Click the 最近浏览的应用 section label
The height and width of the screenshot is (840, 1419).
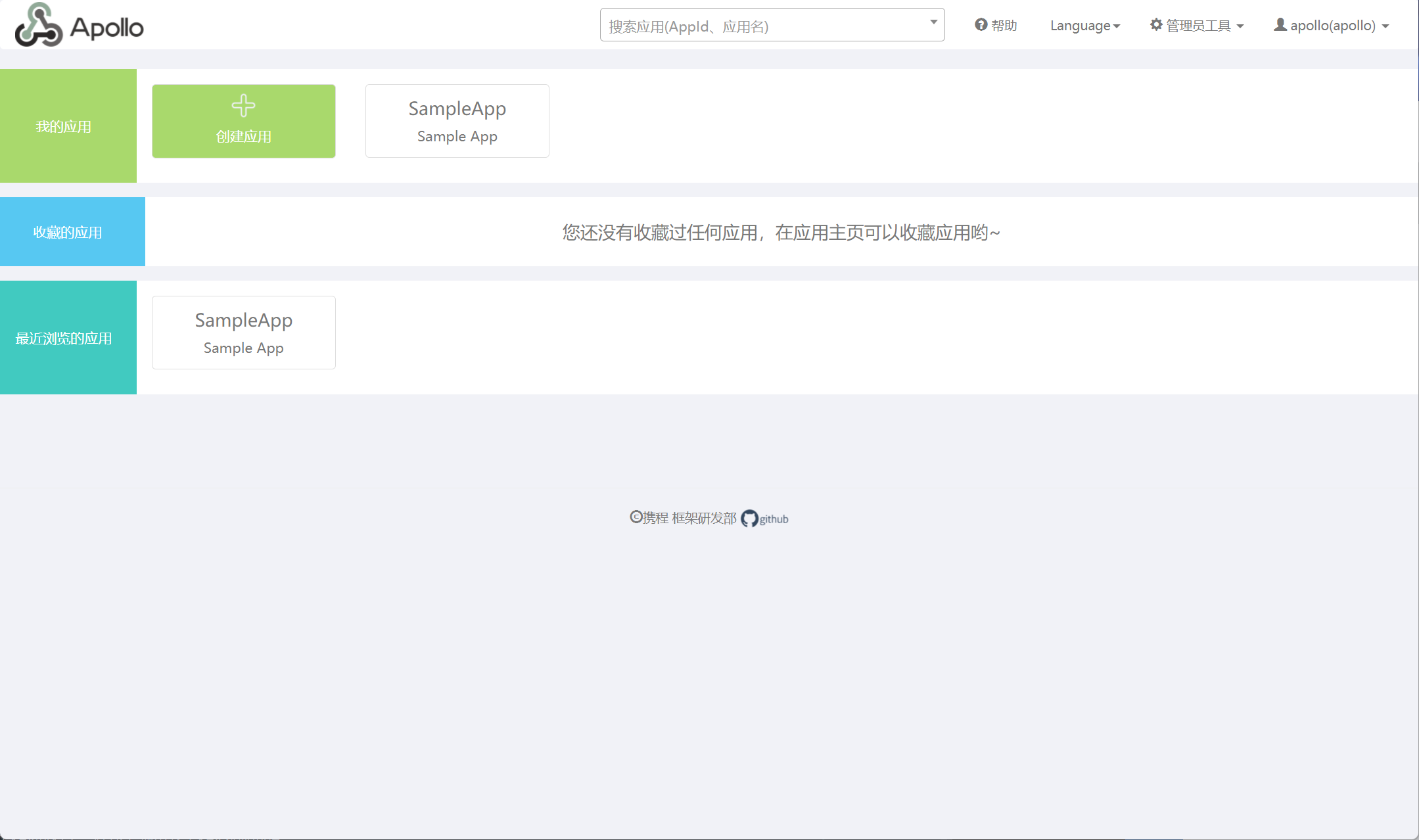64,338
